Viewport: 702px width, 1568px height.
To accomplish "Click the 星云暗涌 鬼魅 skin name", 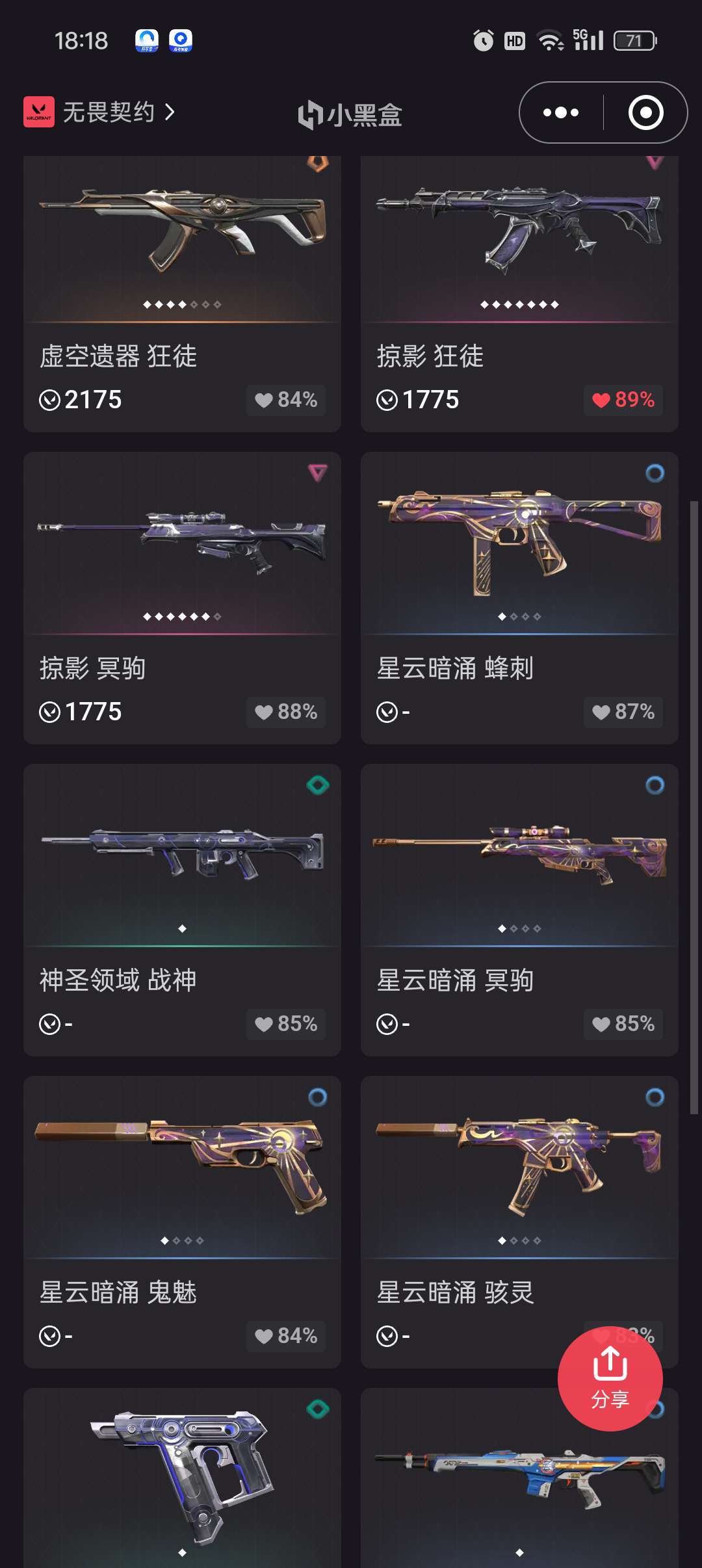I will coord(118,1292).
